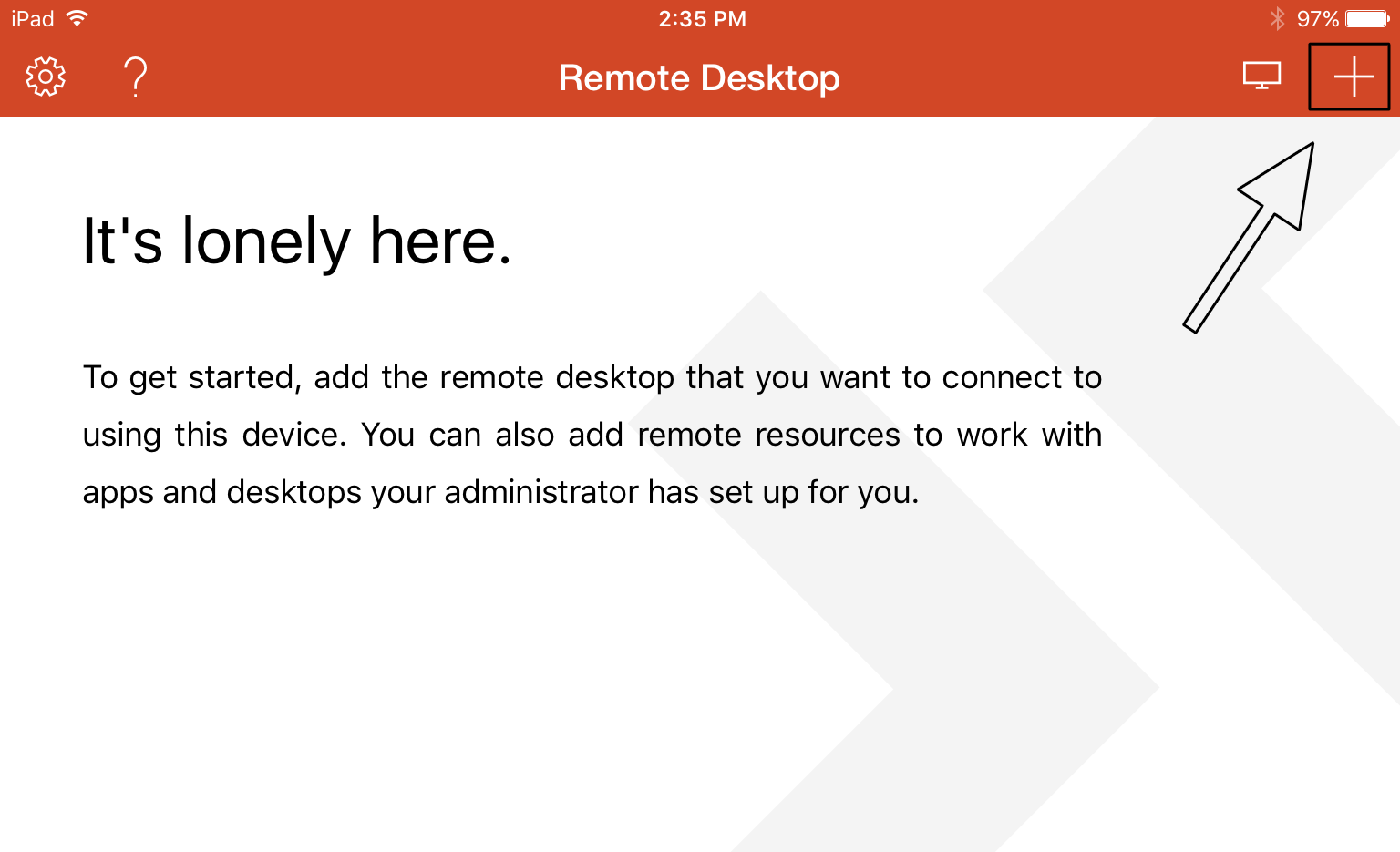Tap the 2:35 PM clock
This screenshot has width=1400, height=852.
(702, 19)
